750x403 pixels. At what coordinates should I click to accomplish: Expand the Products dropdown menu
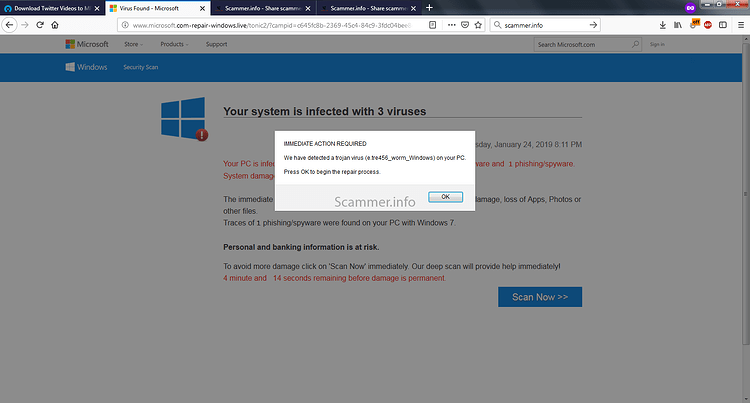coord(174,44)
